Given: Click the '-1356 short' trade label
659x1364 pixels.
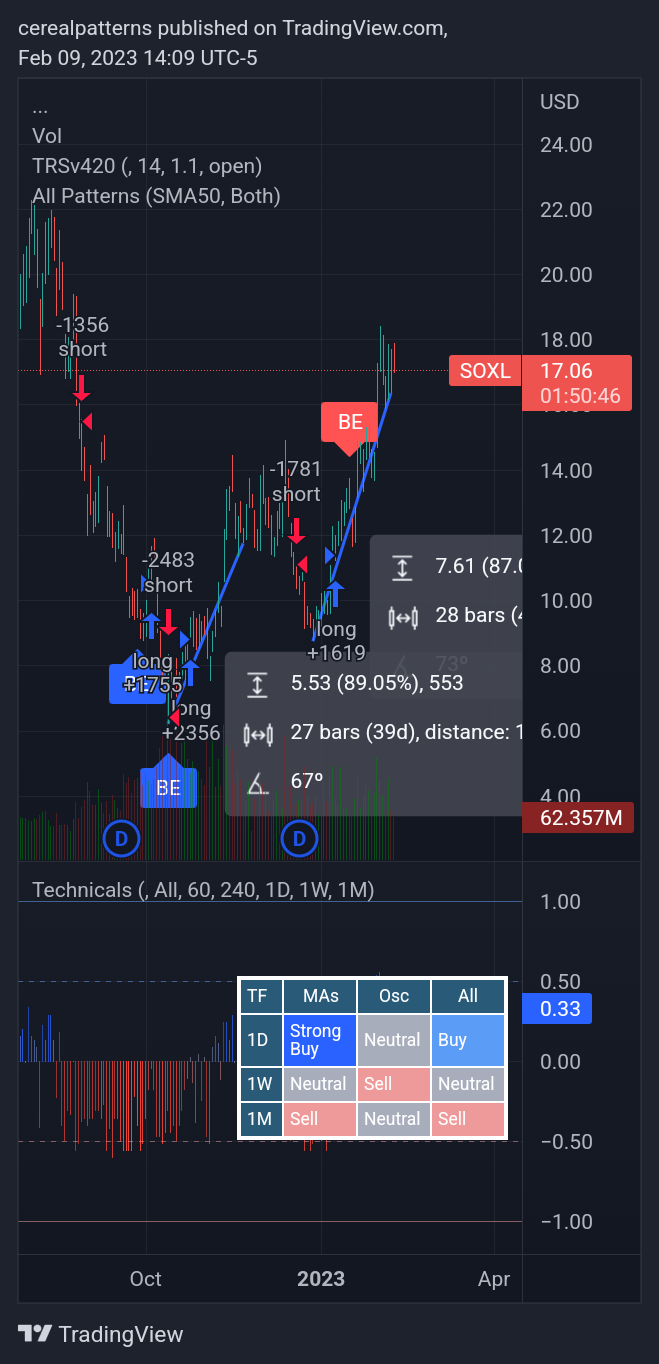Looking at the screenshot, I should coord(82,337).
